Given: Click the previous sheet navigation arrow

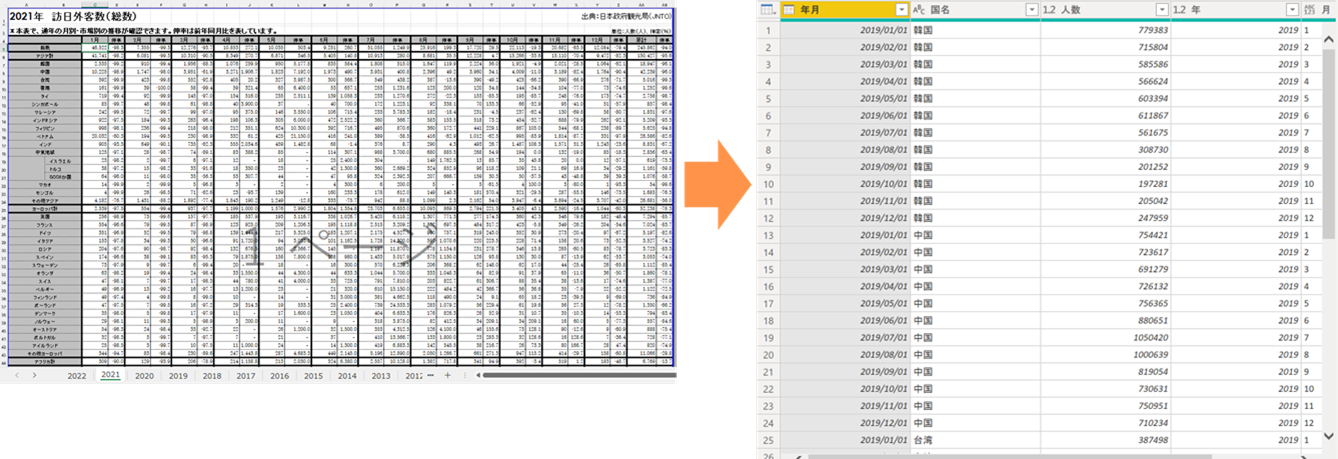Looking at the screenshot, I should 17,376.
